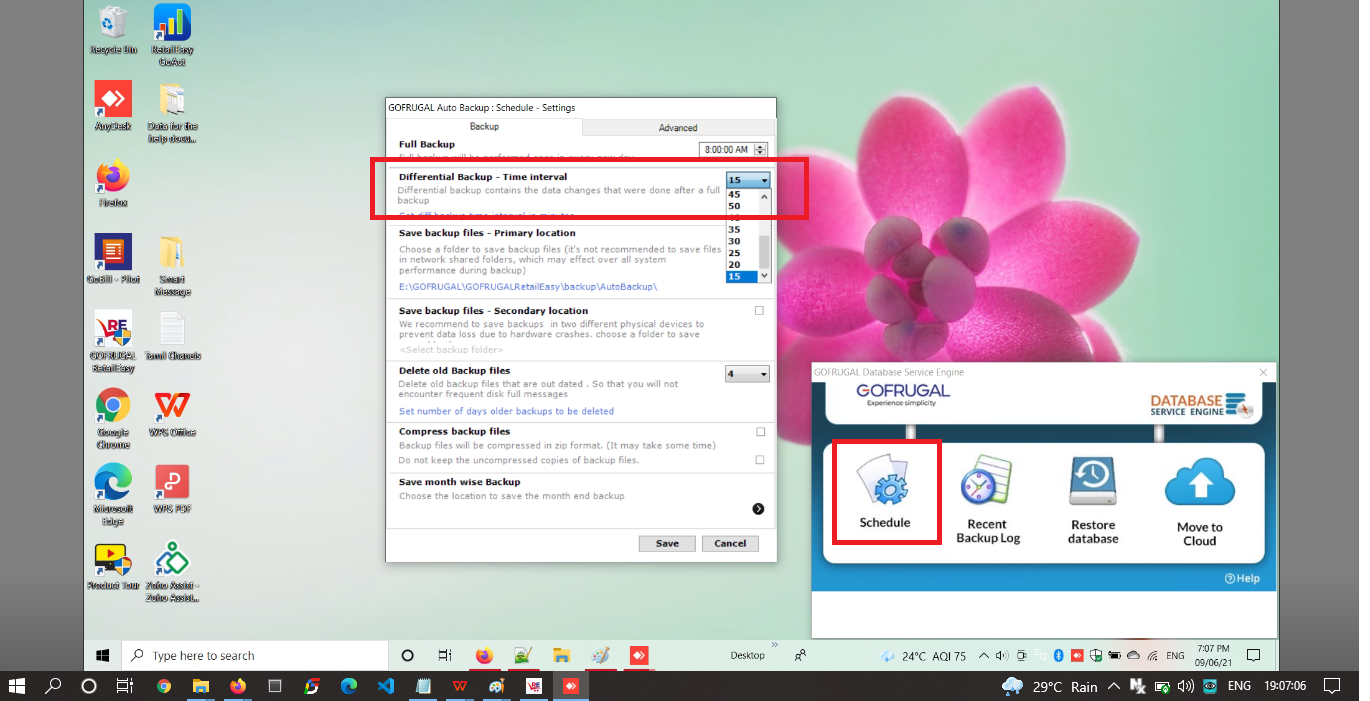Open the WPS PDF desktop shortcut

[x=172, y=490]
